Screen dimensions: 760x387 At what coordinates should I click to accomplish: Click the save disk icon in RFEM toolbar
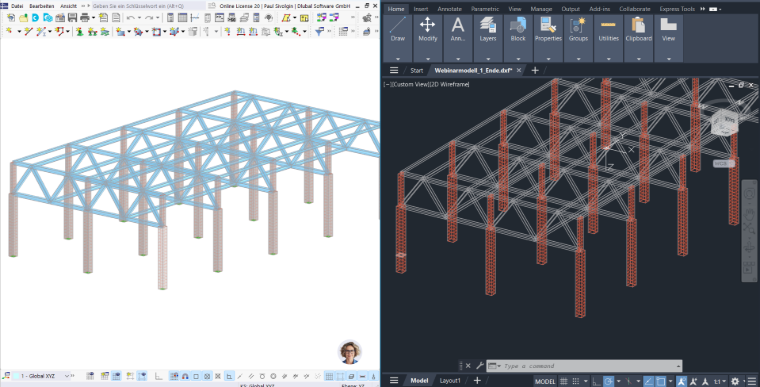[x=72, y=18]
